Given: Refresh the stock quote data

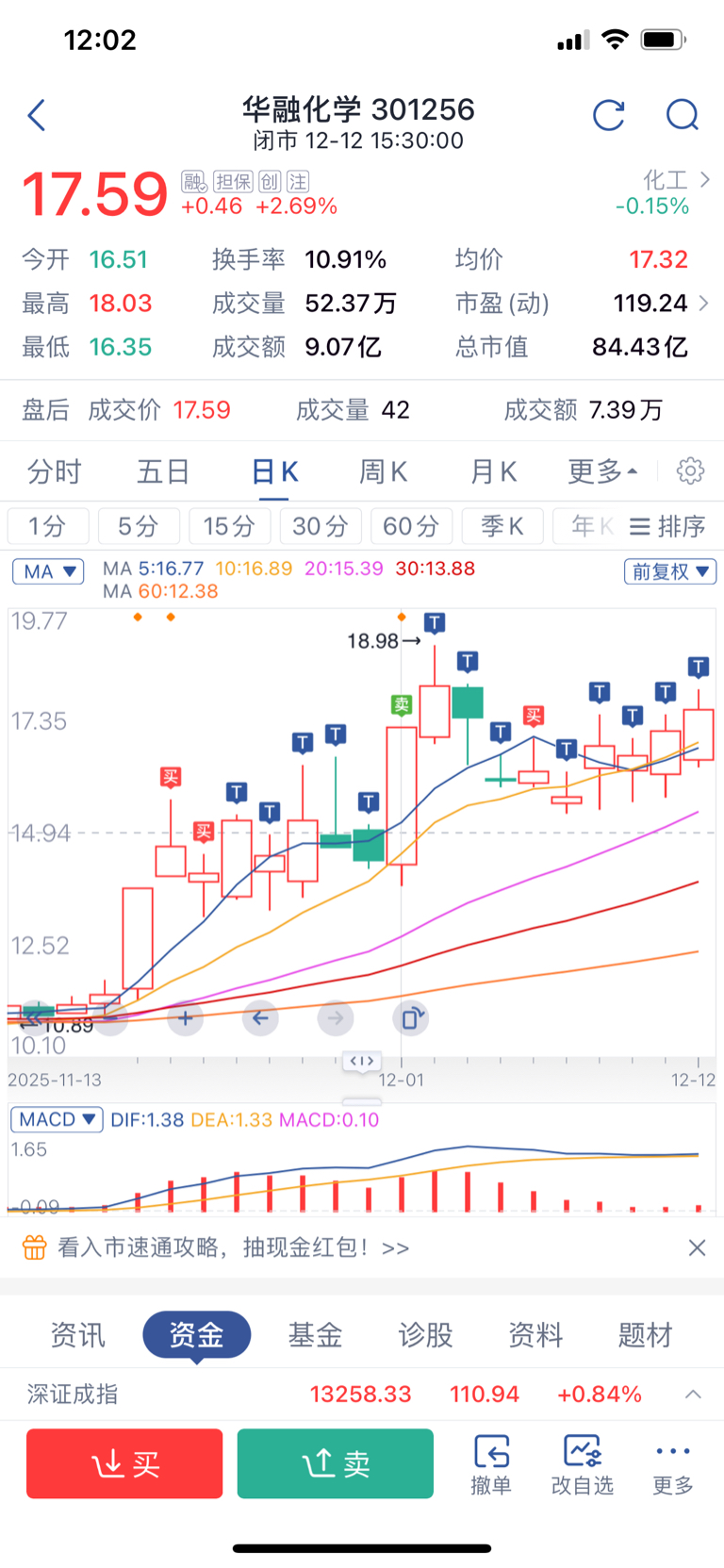Looking at the screenshot, I should click(x=609, y=116).
